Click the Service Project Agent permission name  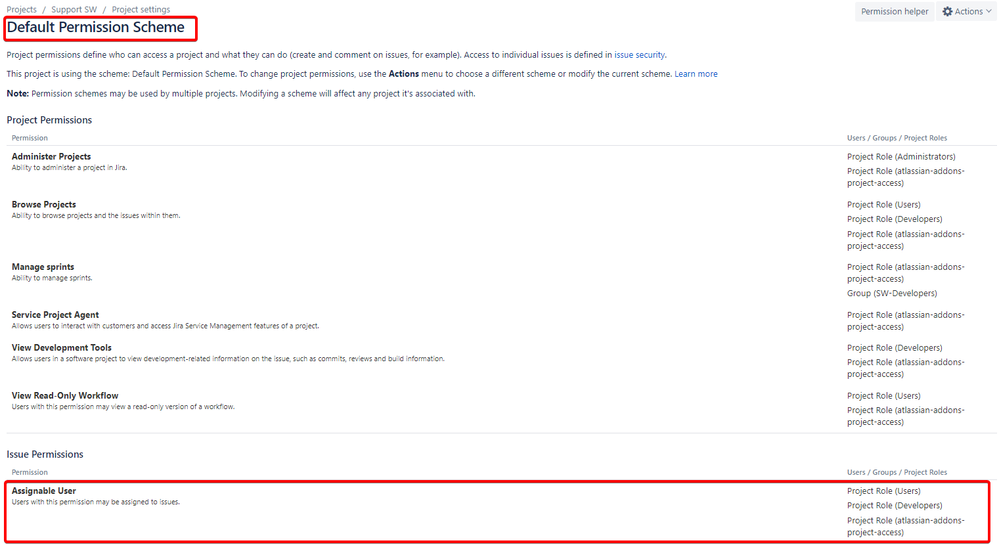[55, 314]
